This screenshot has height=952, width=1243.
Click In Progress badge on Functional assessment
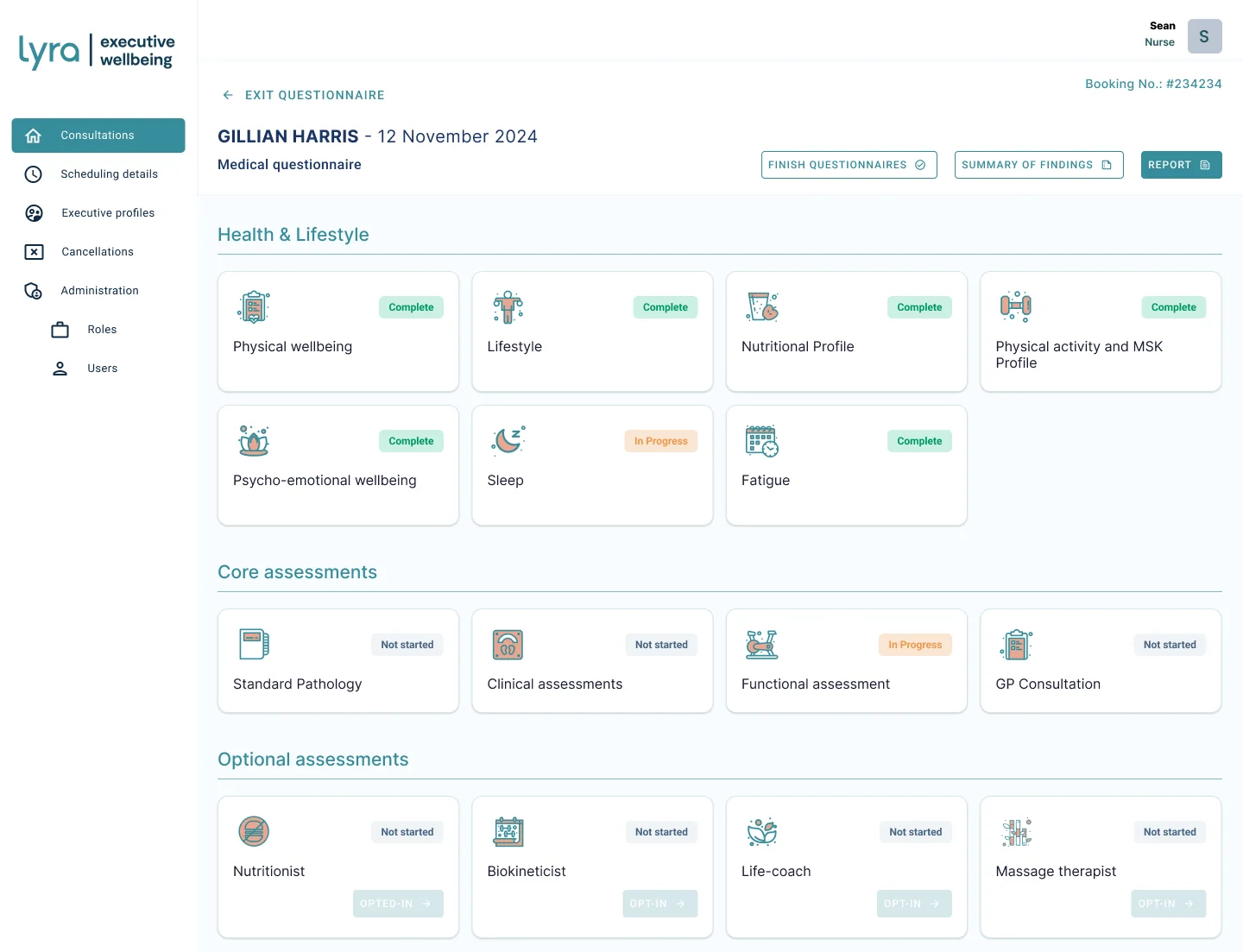[915, 645]
